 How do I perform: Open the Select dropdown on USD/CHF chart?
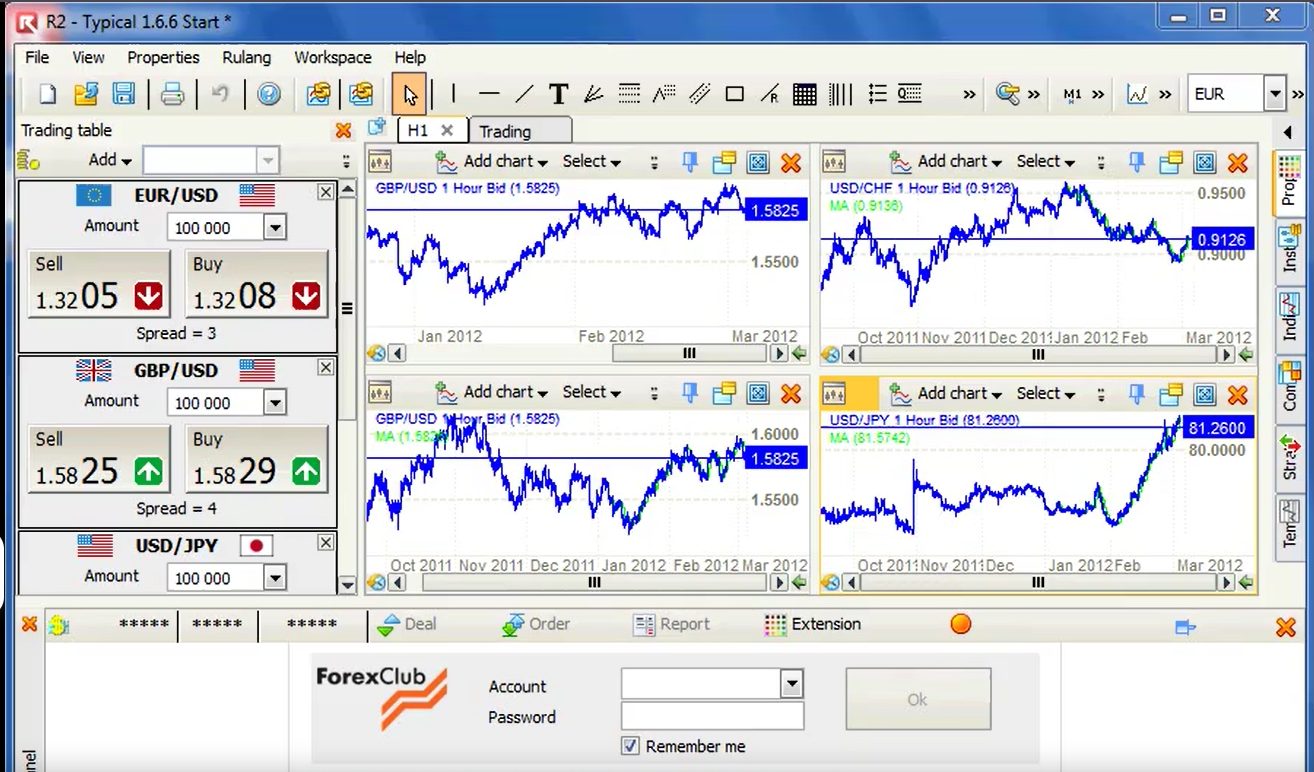coord(1046,161)
